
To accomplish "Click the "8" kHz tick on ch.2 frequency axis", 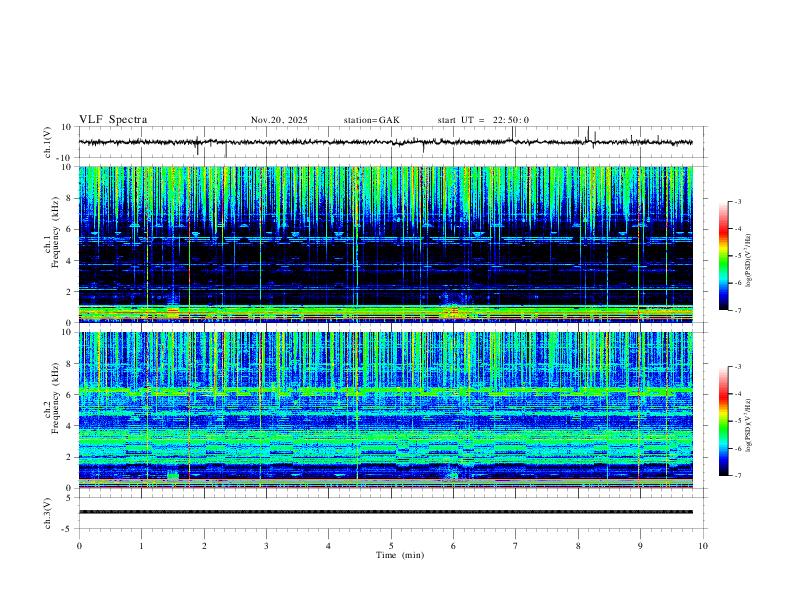I will point(70,364).
